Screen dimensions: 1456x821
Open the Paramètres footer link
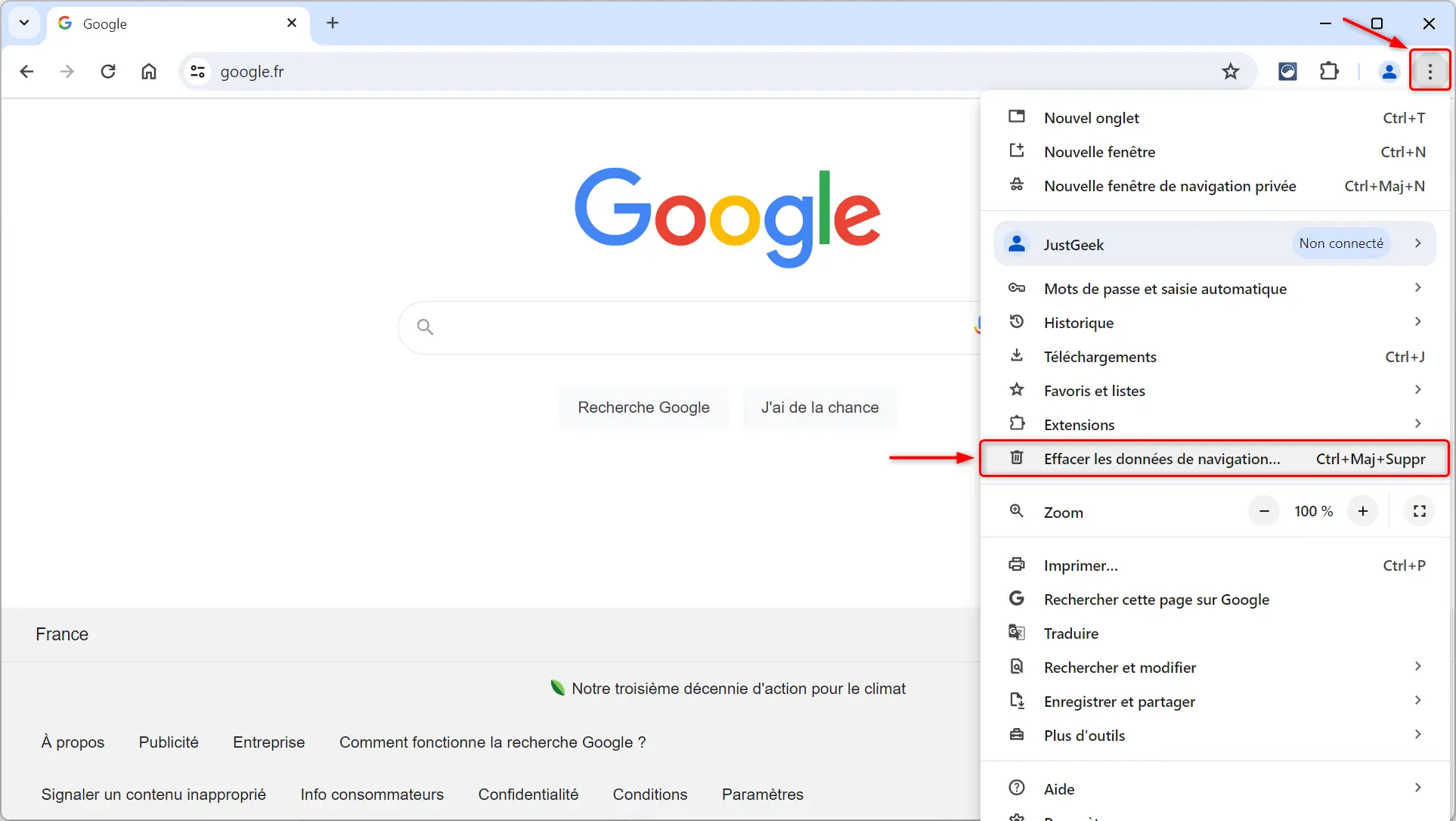763,795
